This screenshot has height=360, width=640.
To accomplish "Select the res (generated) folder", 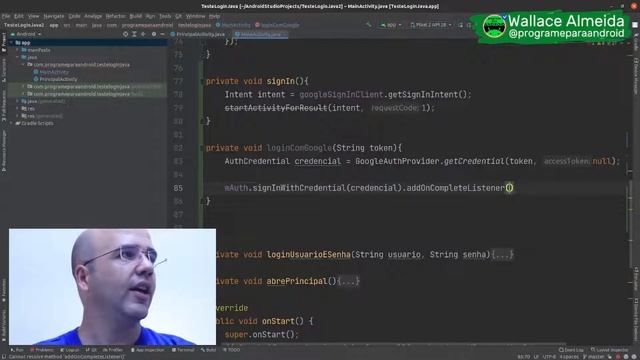I will 42,116.
